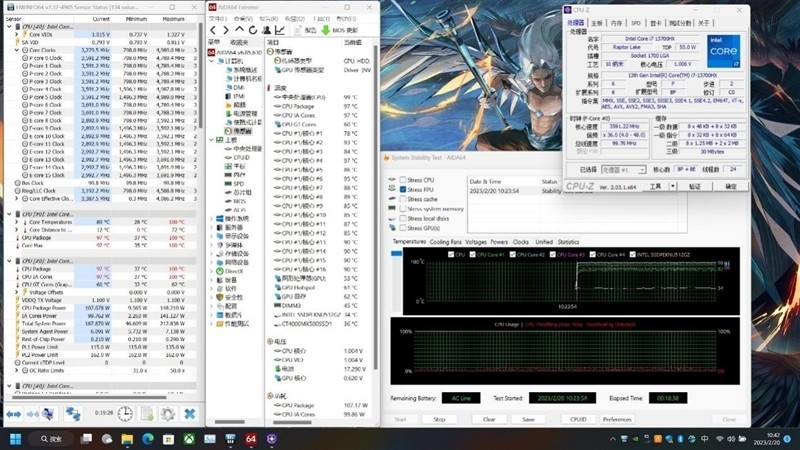
Task: Select the DirectX item in AIDA64 tree
Action: tap(234, 271)
